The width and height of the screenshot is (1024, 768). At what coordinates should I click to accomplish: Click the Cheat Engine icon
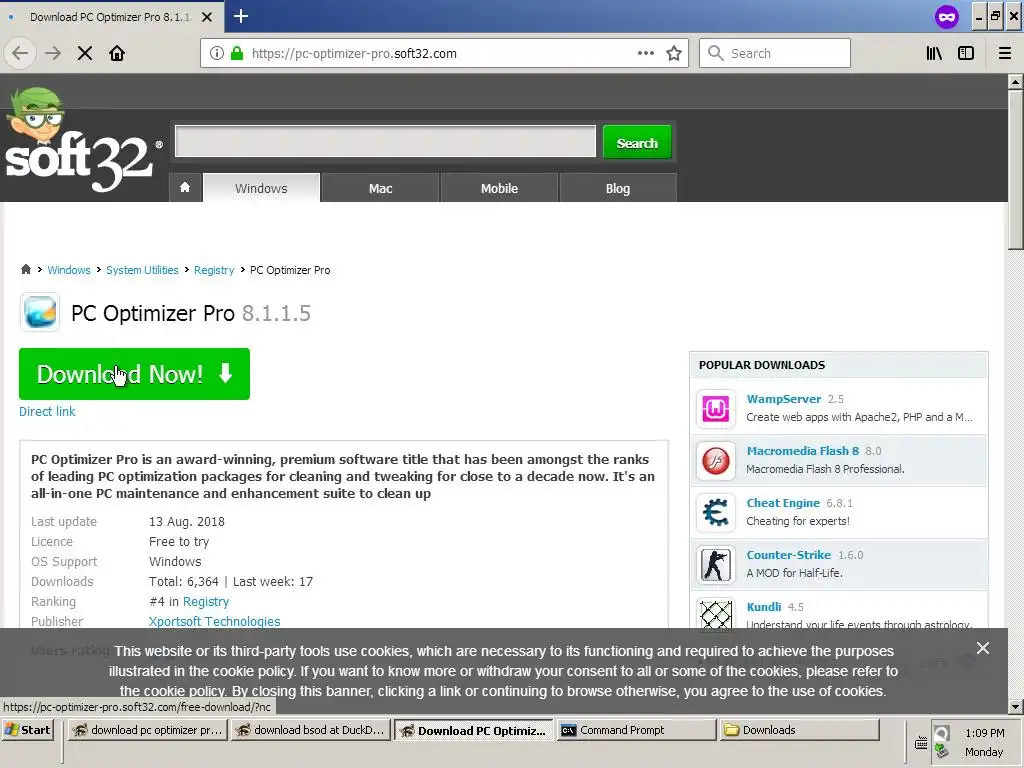pos(716,513)
